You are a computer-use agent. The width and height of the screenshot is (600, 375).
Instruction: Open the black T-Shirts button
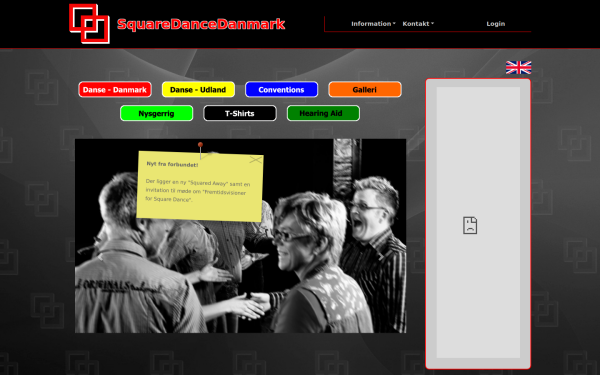240,113
